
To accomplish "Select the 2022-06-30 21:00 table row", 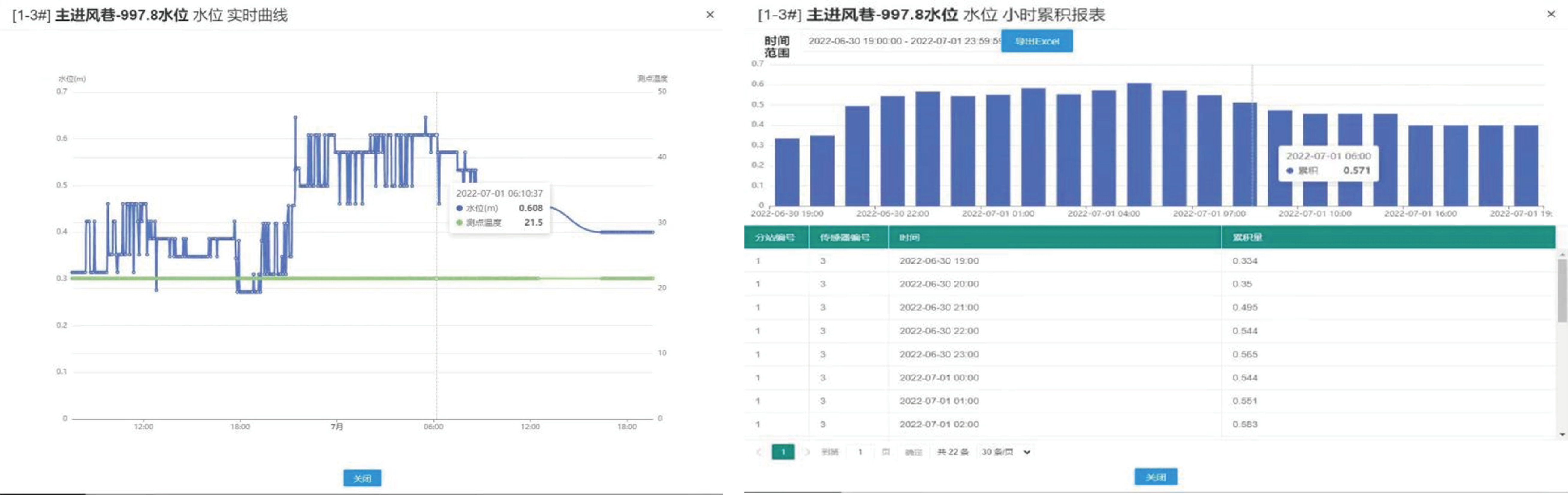I will coord(939,307).
